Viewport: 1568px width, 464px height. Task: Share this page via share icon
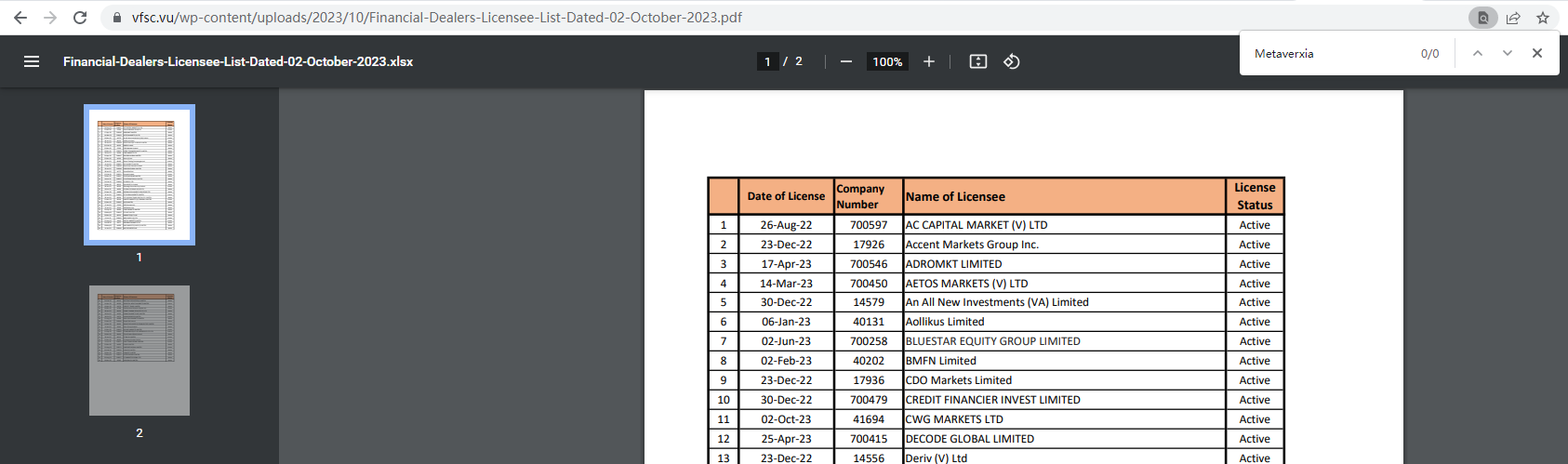(1513, 18)
